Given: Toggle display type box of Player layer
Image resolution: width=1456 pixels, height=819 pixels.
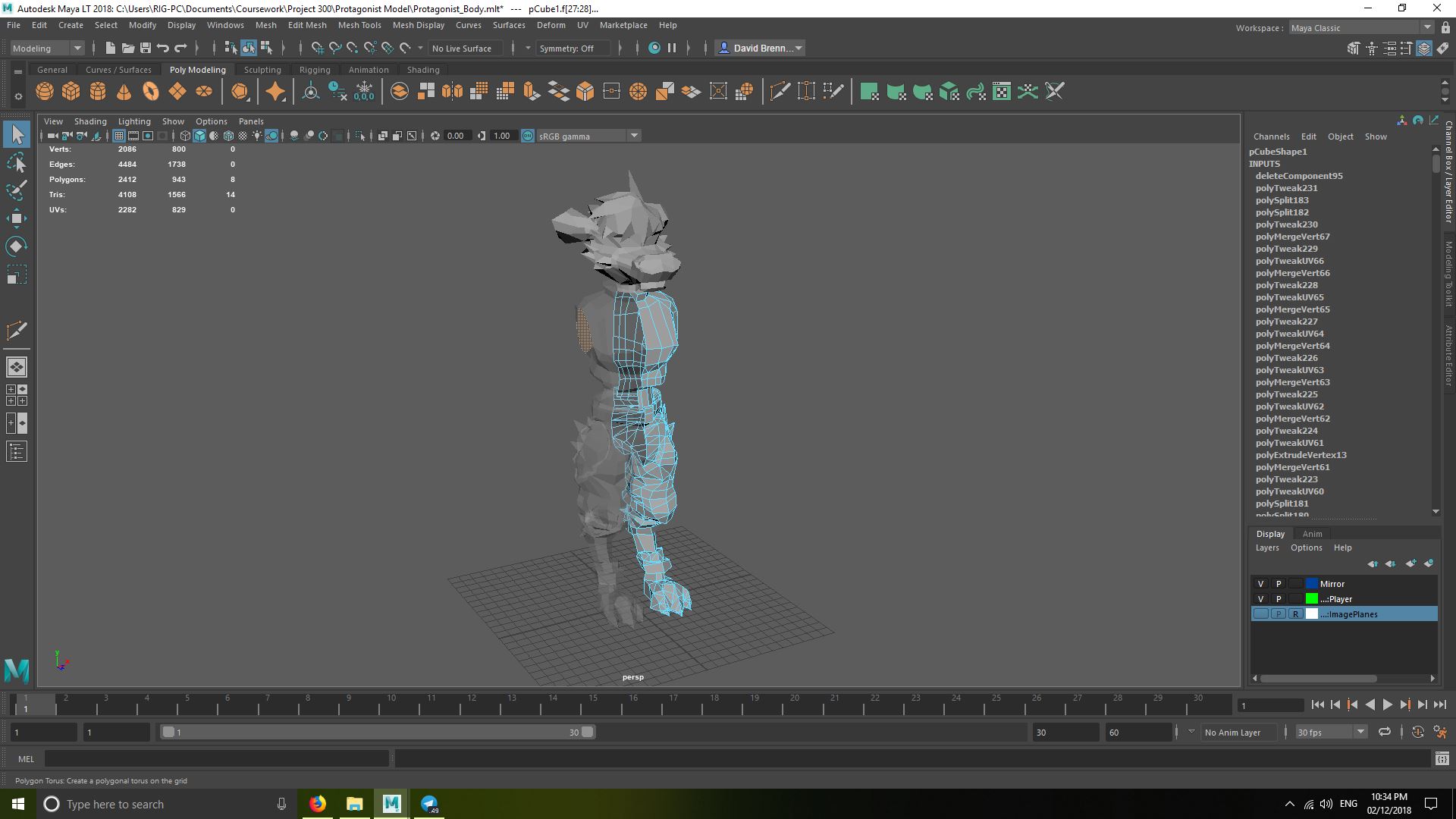Looking at the screenshot, I should pos(1295,599).
